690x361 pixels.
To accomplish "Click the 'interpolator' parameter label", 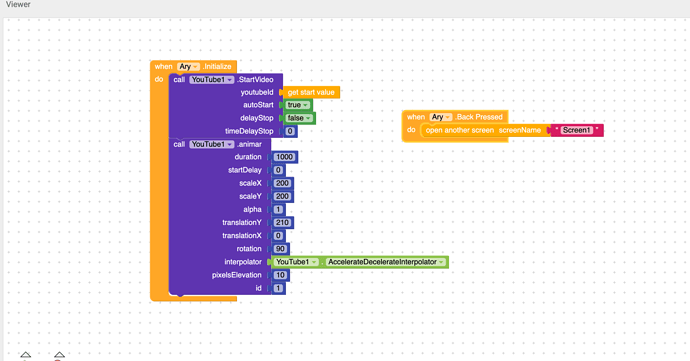I will click(243, 262).
